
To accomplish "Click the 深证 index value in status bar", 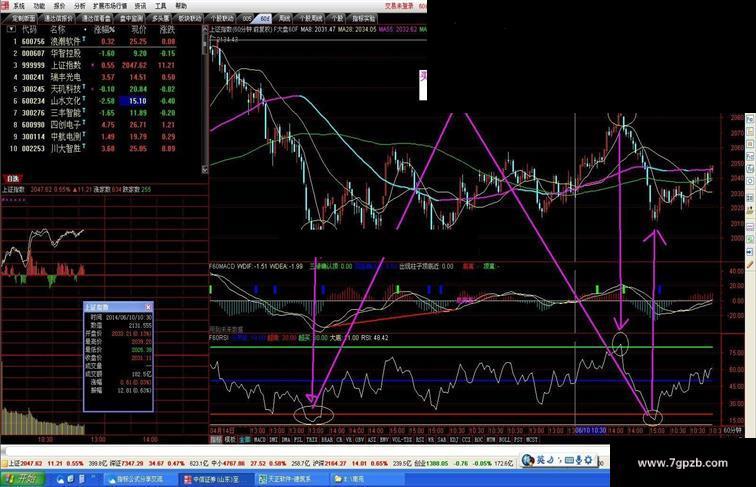I will [x=132, y=463].
